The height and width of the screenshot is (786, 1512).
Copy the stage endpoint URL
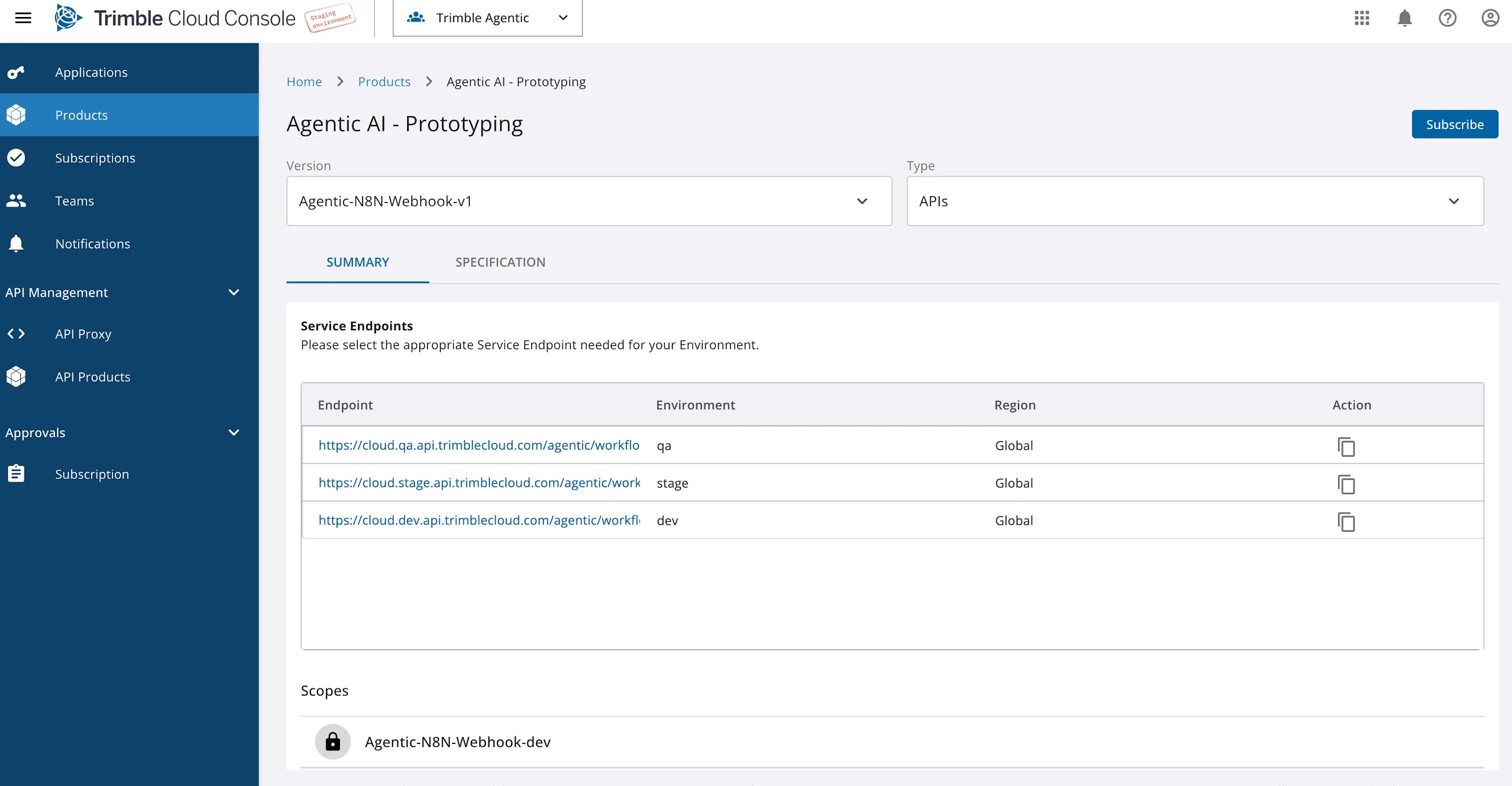pos(1346,484)
